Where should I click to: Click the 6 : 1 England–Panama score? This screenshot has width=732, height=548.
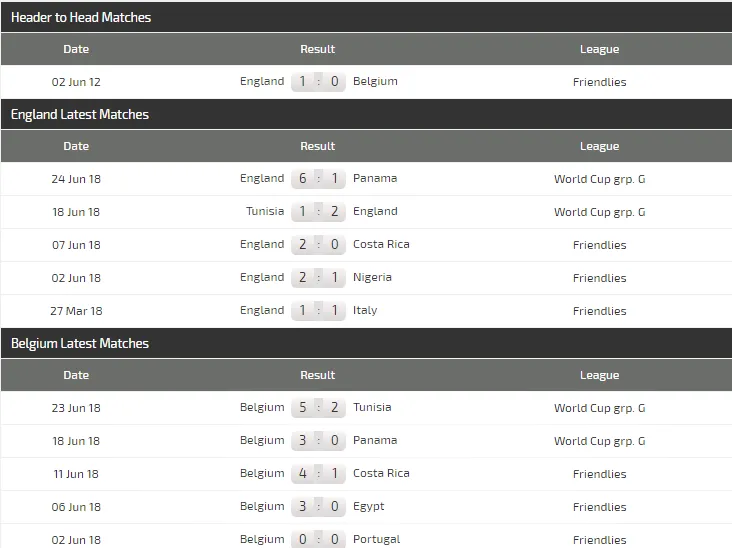pyautogui.click(x=319, y=179)
